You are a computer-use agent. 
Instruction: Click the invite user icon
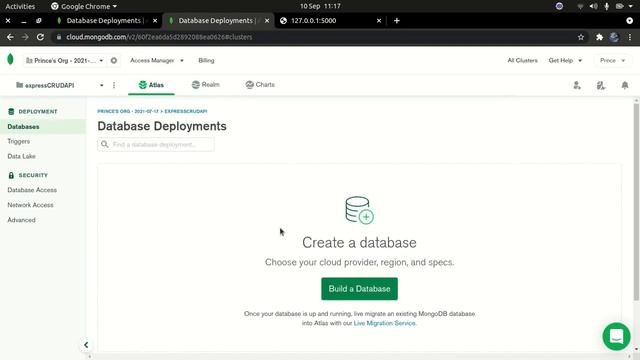pos(577,85)
